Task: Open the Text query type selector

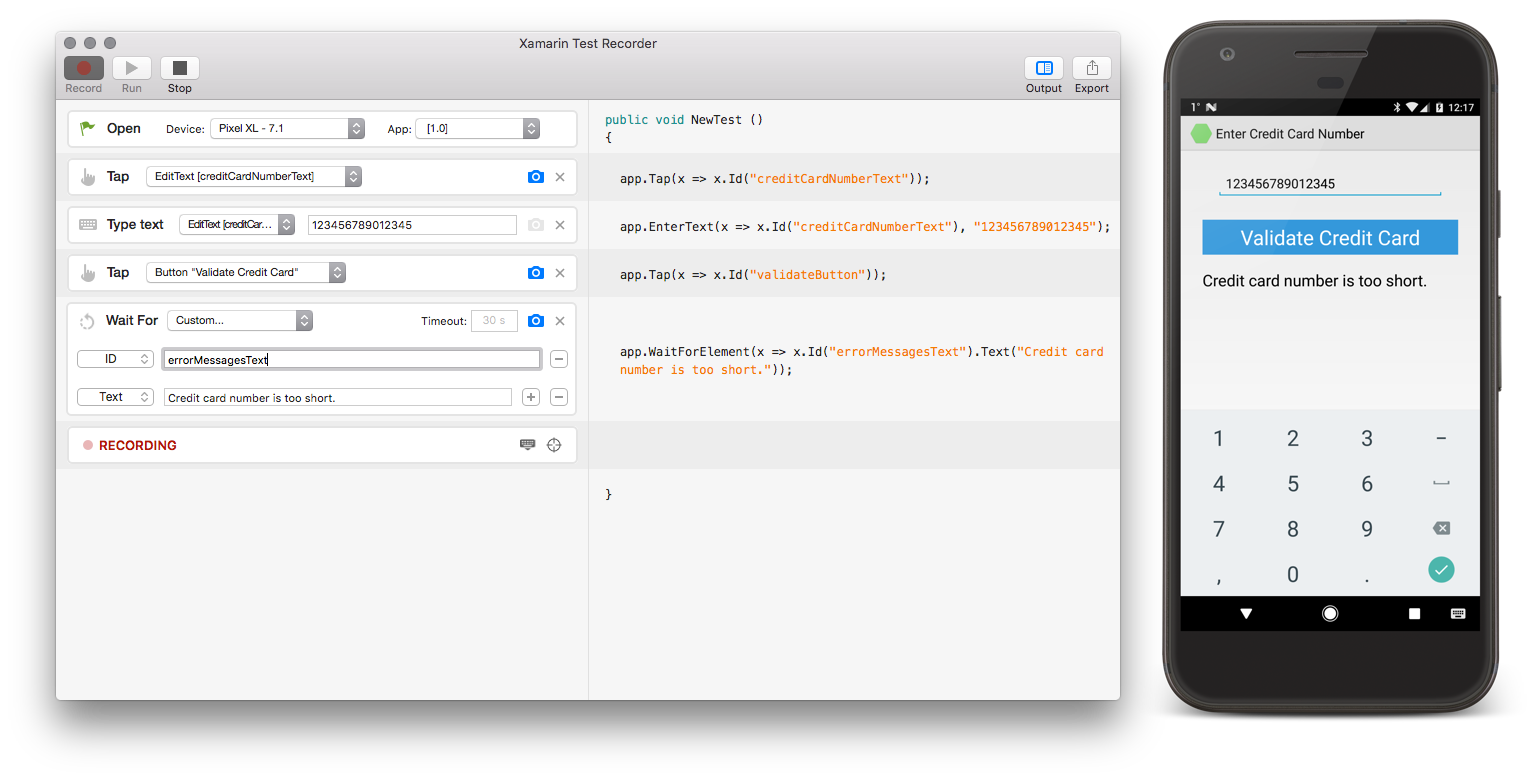Action: click(x=115, y=397)
